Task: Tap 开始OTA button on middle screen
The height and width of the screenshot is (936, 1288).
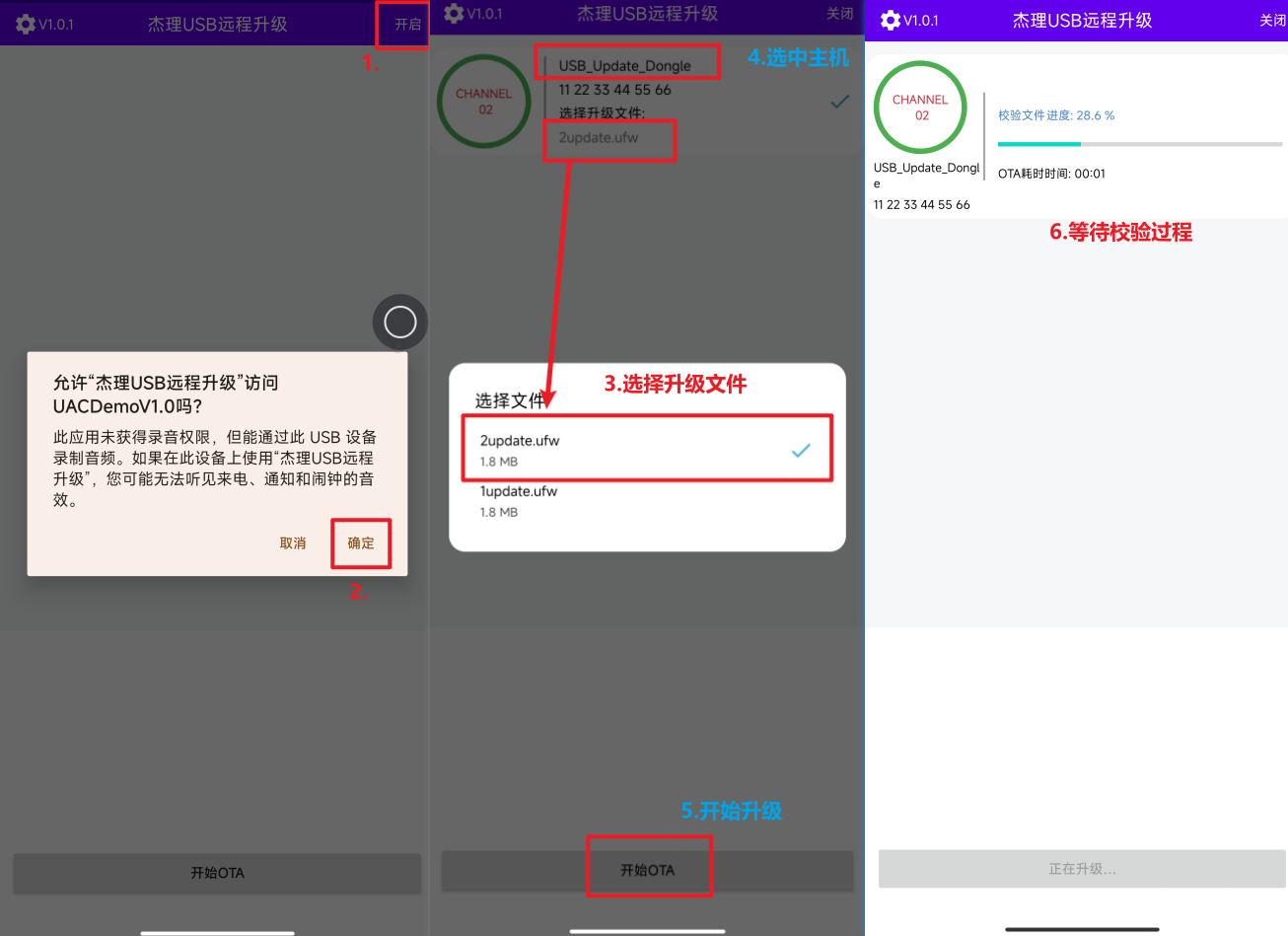Action: [647, 870]
